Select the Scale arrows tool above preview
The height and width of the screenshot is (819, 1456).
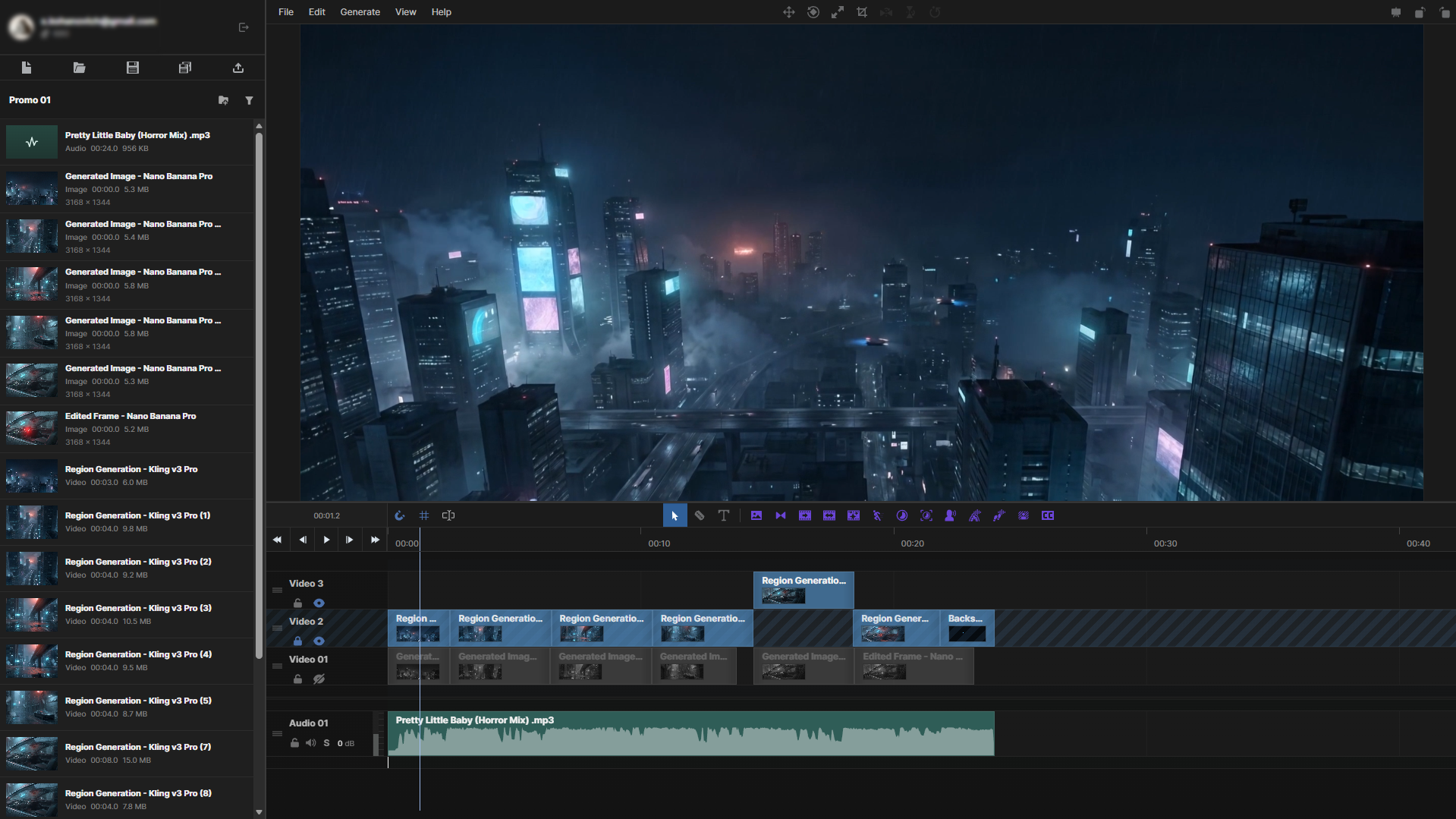click(838, 12)
